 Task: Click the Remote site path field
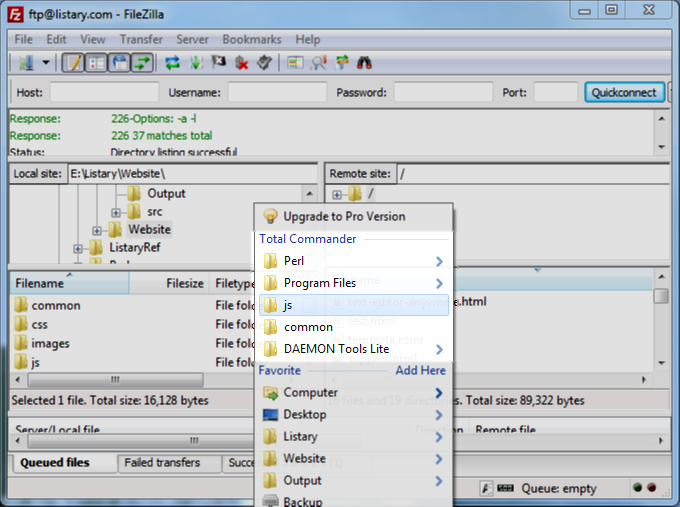pyautogui.click(x=533, y=173)
